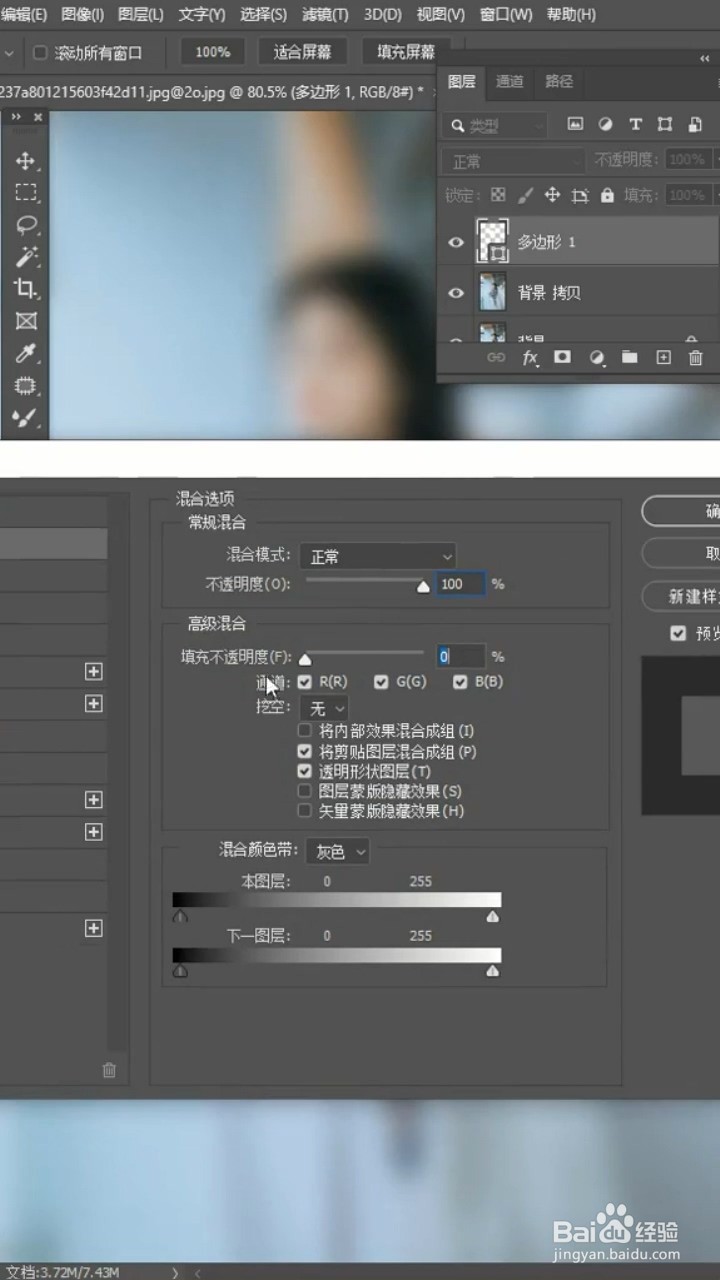Viewport: 720px width, 1280px height.
Task: Uncheck the G(G) channel checkbox
Action: tap(381, 682)
